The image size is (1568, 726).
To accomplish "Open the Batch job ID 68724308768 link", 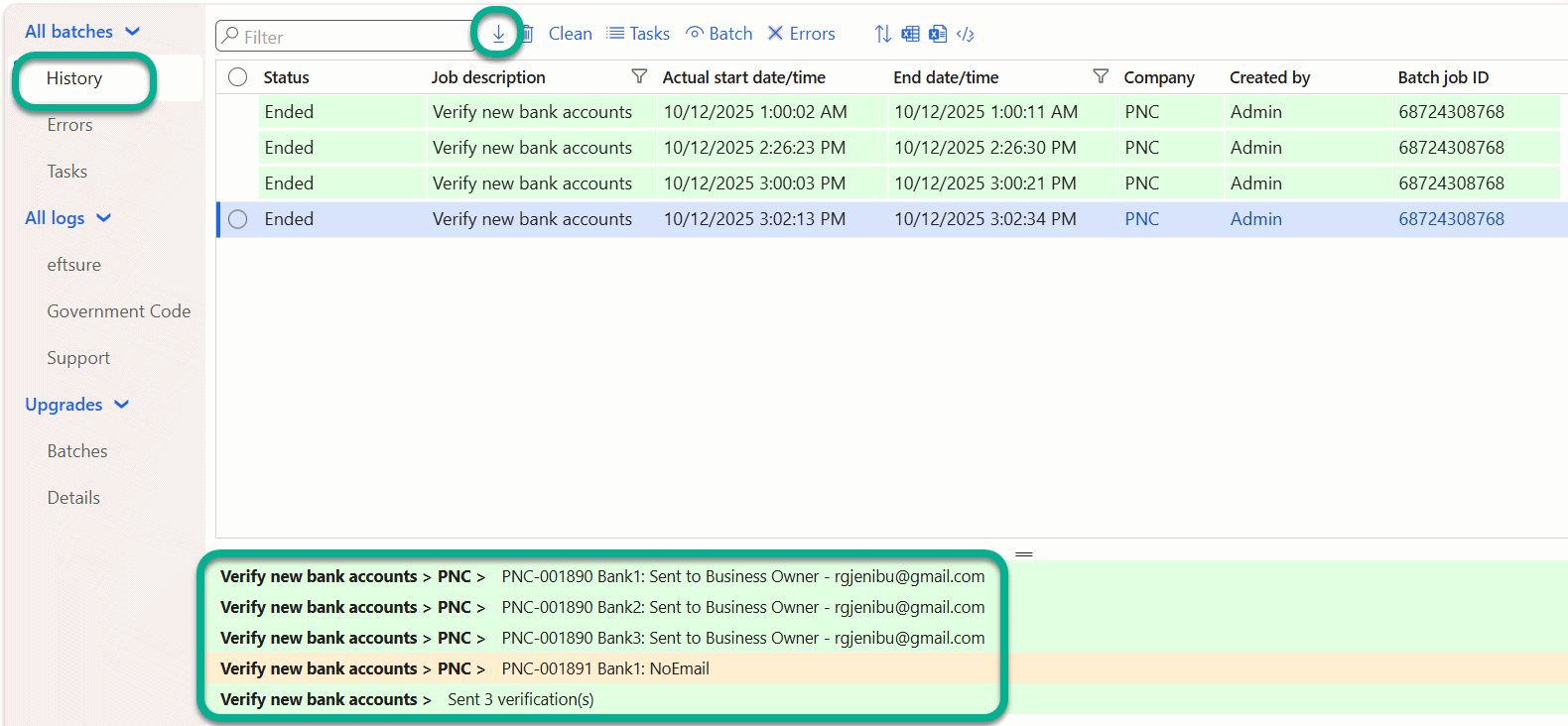I will pyautogui.click(x=1451, y=219).
